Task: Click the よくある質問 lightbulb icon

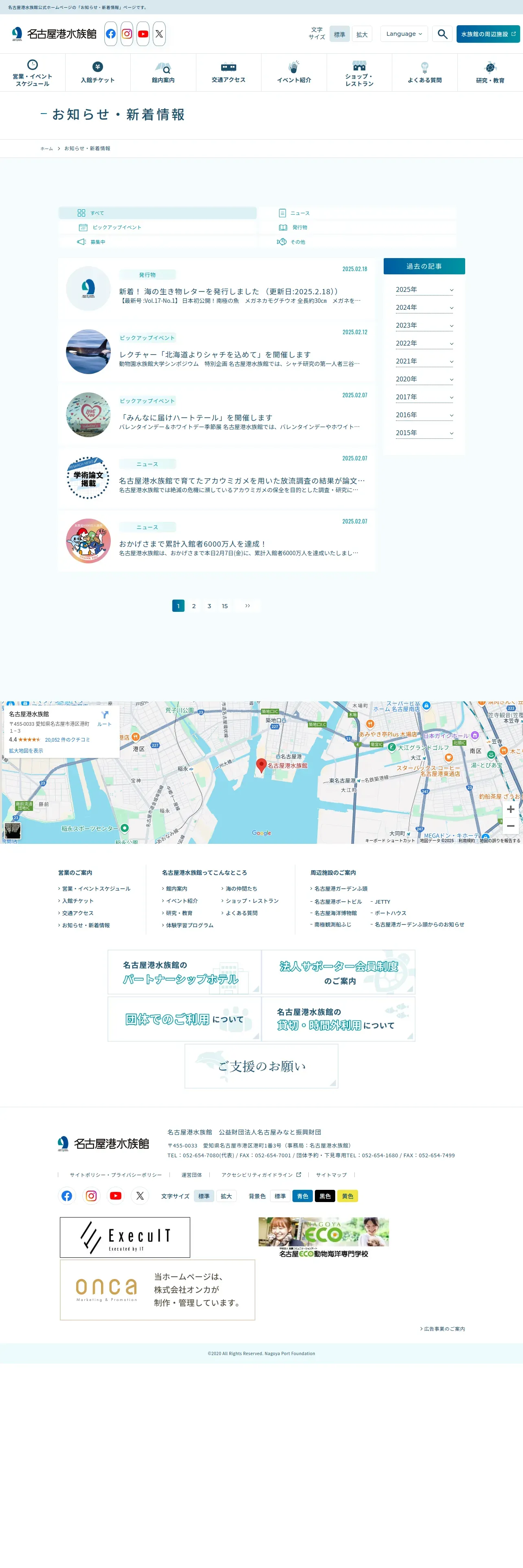Action: [x=424, y=67]
